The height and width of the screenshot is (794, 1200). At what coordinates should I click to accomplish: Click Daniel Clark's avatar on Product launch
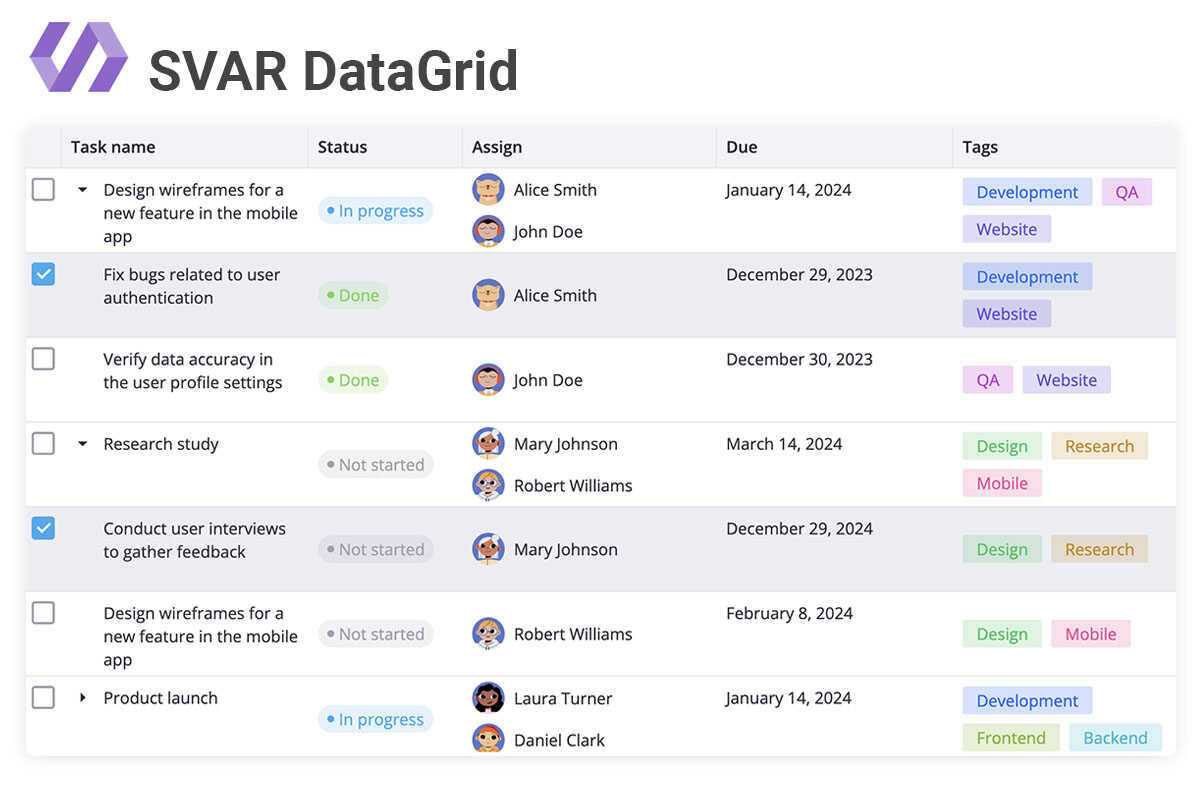(x=488, y=739)
